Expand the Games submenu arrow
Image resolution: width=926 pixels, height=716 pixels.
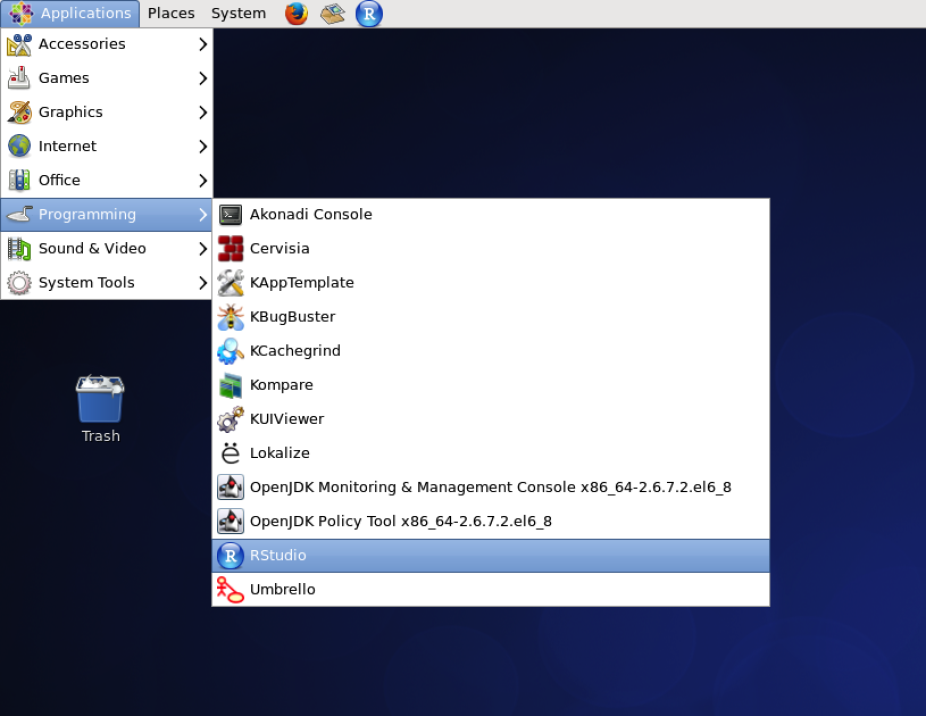point(203,78)
